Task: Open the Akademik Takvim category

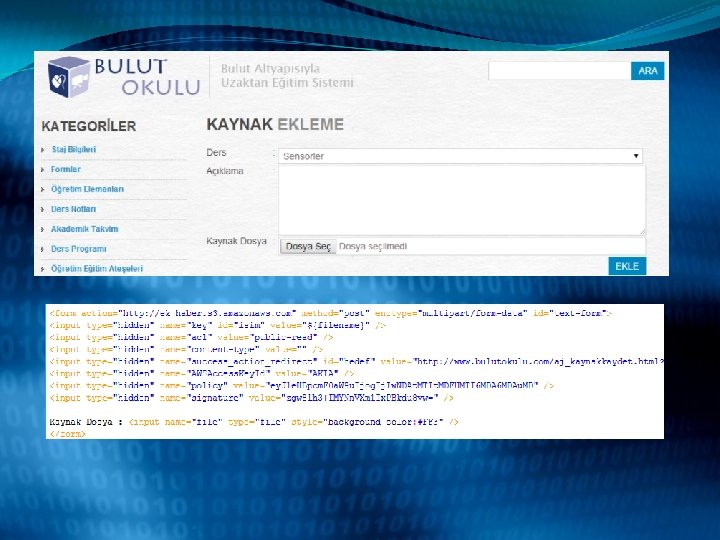Action: 84,229
